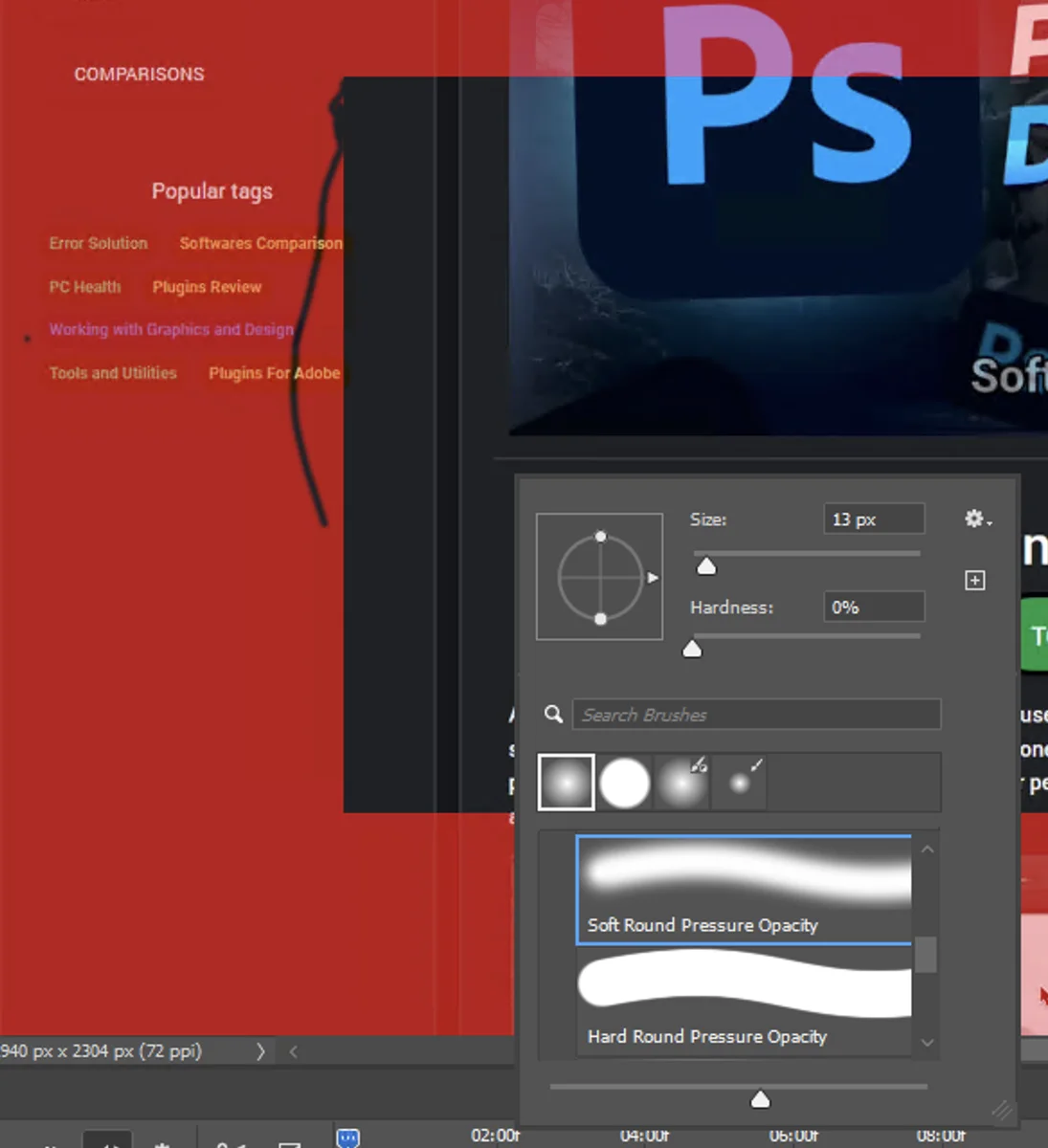Viewport: 1048px width, 1148px height.
Task: Click the up chevron above the brush list
Action: 926,848
